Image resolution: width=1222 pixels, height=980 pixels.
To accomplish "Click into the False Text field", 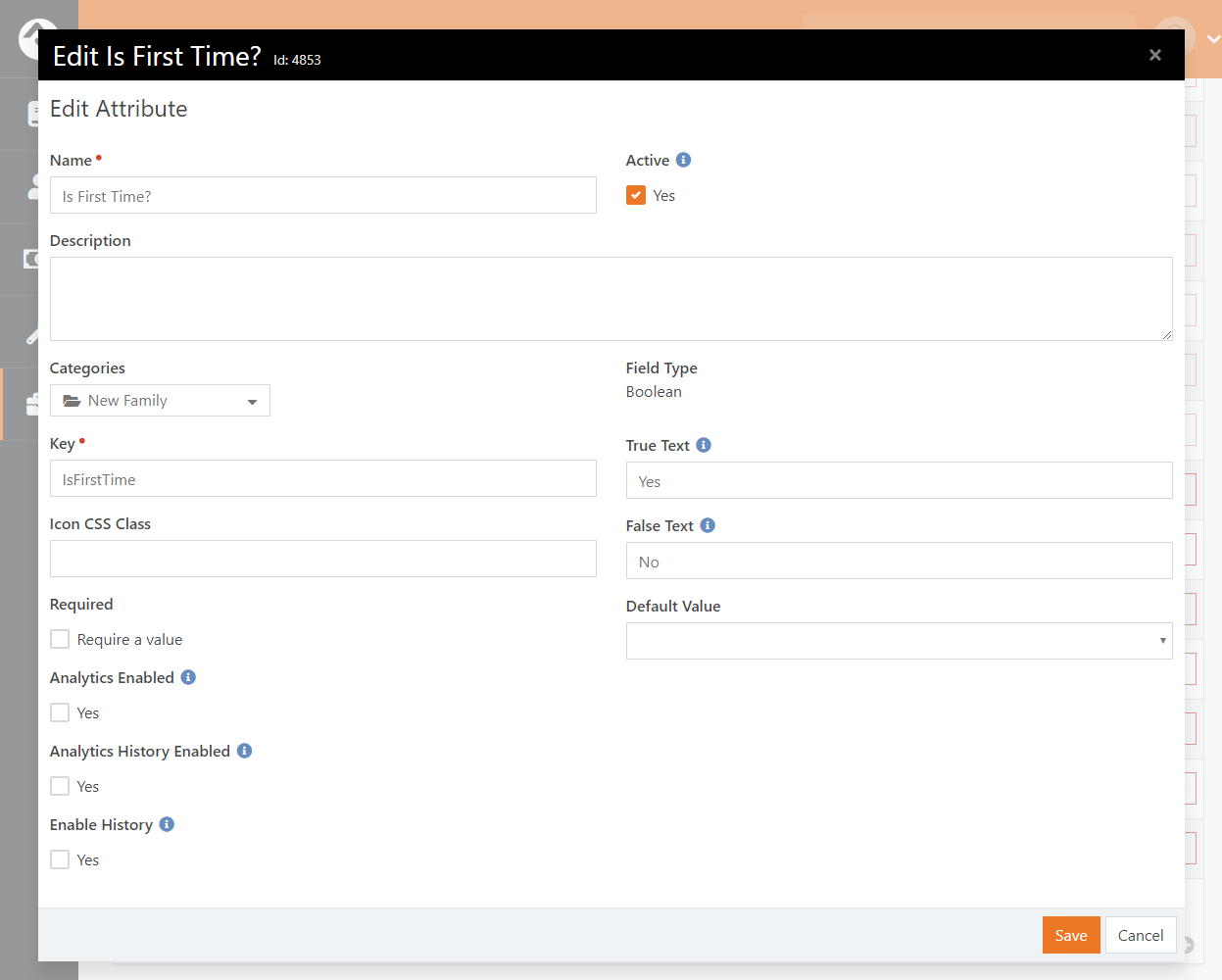I will click(x=899, y=561).
